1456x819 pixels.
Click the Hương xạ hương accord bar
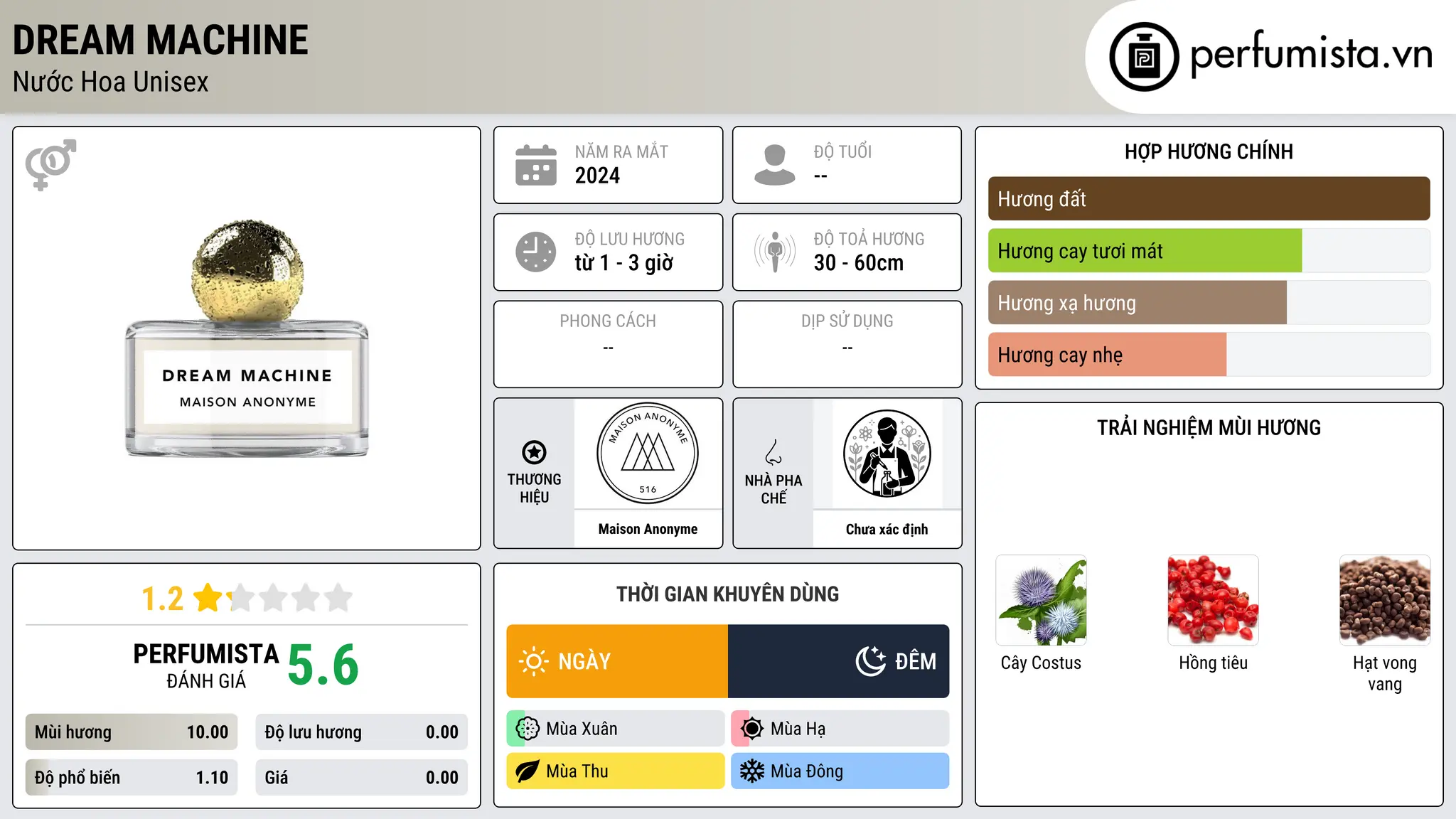coord(1209,303)
